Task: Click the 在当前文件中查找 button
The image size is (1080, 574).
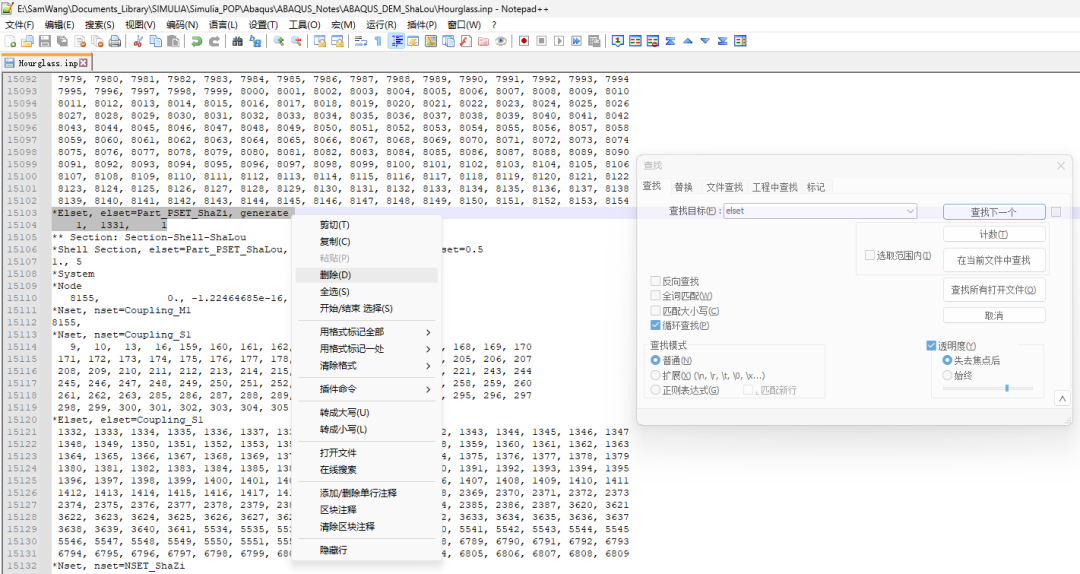Action: click(x=994, y=260)
